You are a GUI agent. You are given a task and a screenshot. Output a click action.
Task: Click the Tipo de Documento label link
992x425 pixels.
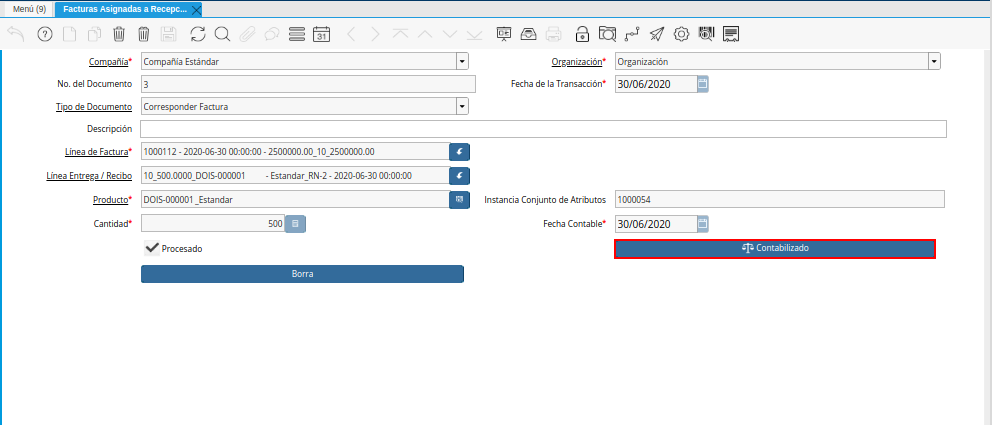click(x=94, y=107)
